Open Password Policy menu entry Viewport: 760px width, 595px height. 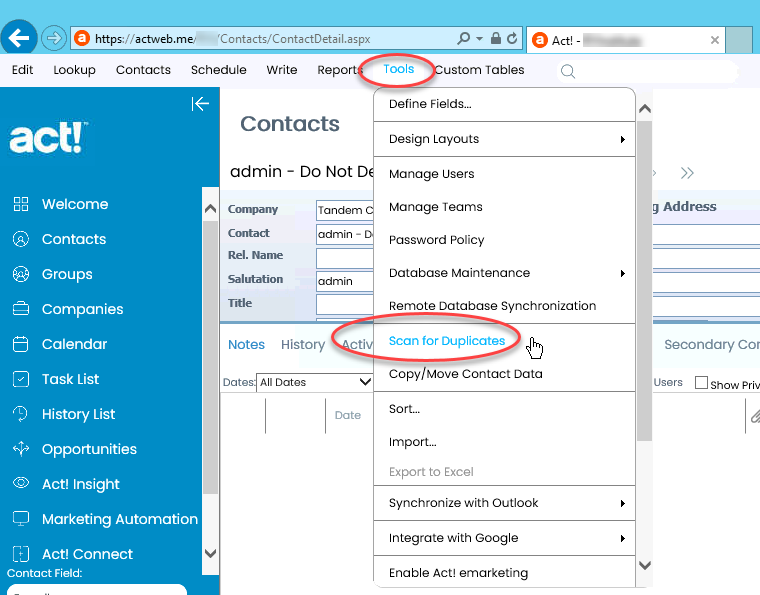pos(436,240)
